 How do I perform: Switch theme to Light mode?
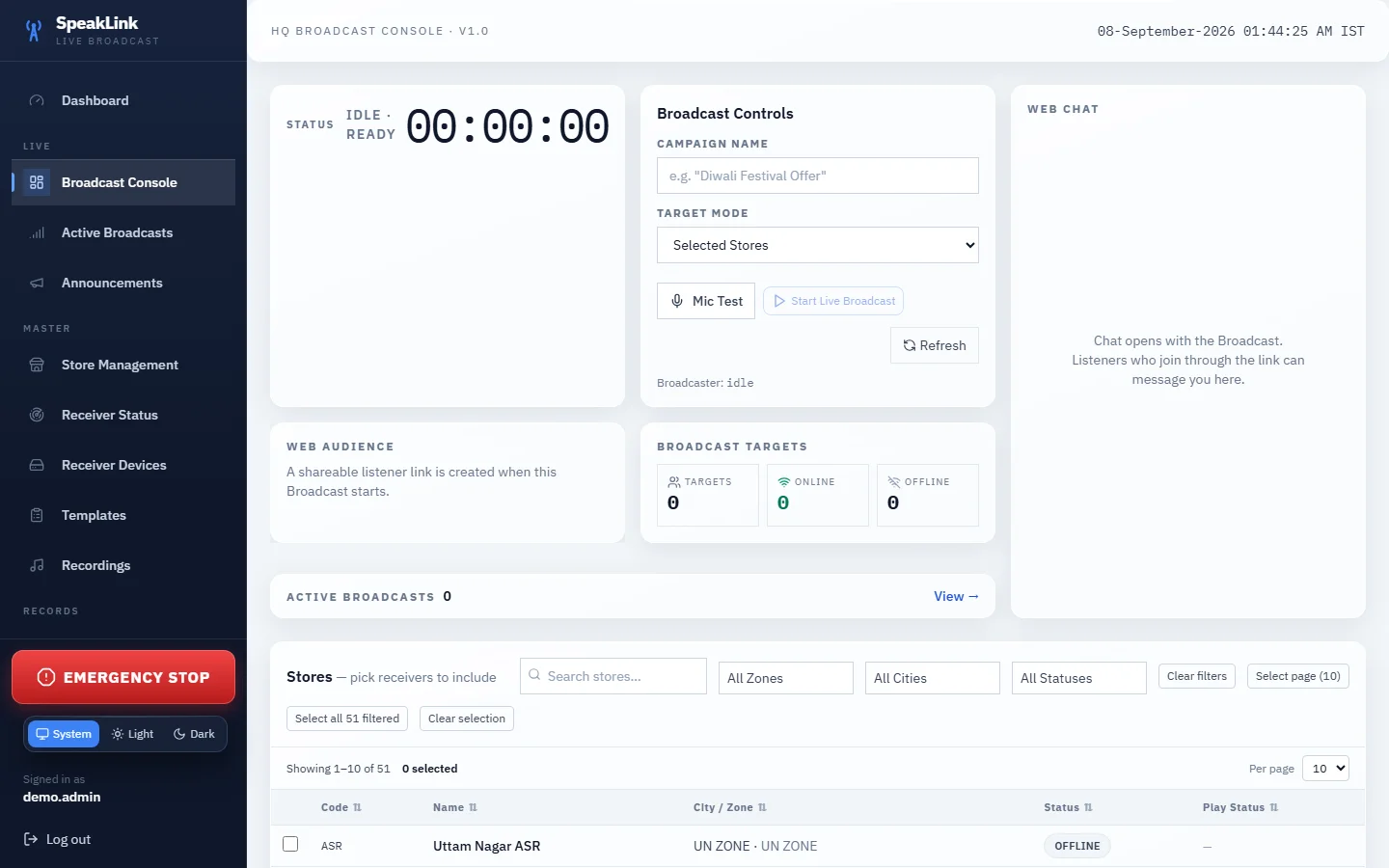tap(132, 734)
